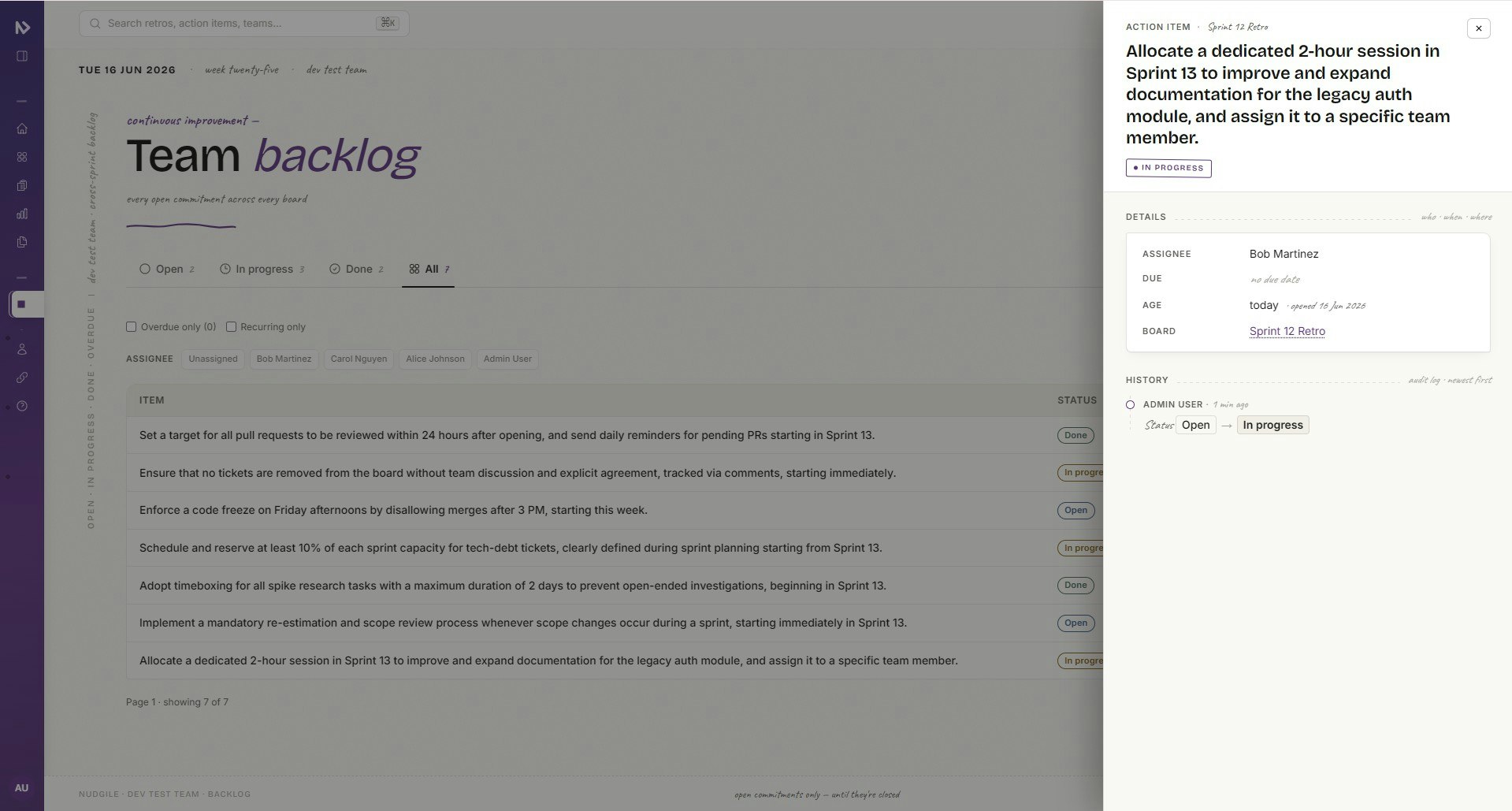The height and width of the screenshot is (811, 1512).
Task: Click the no due date value
Action: (1275, 279)
